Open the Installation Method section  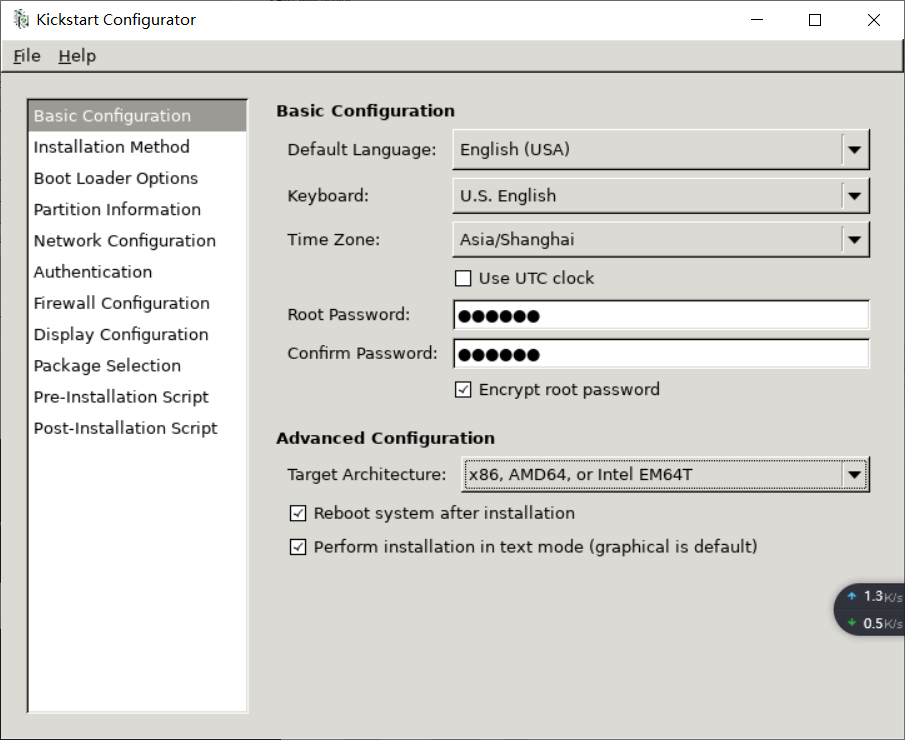tap(137, 147)
